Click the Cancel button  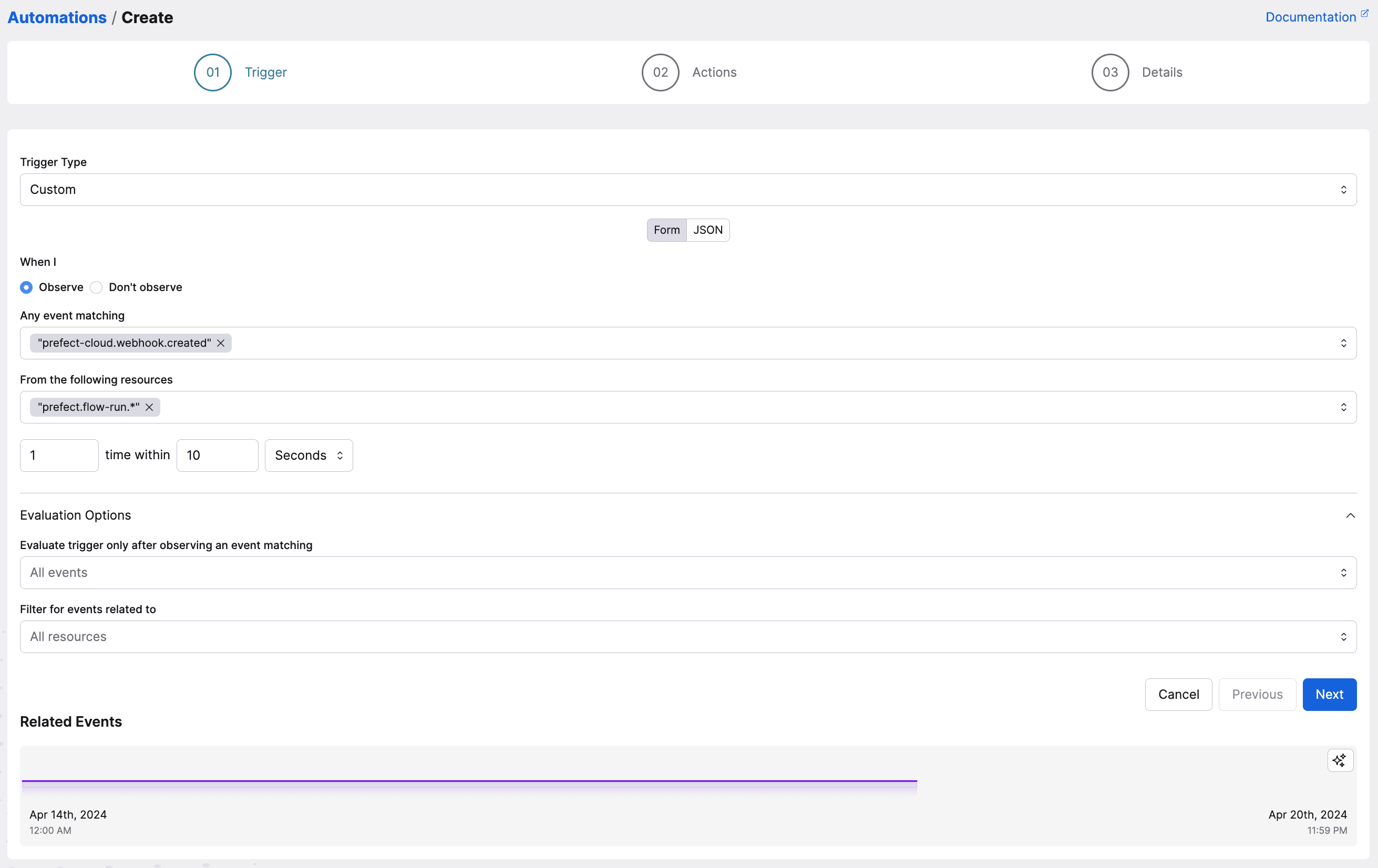pyautogui.click(x=1178, y=694)
